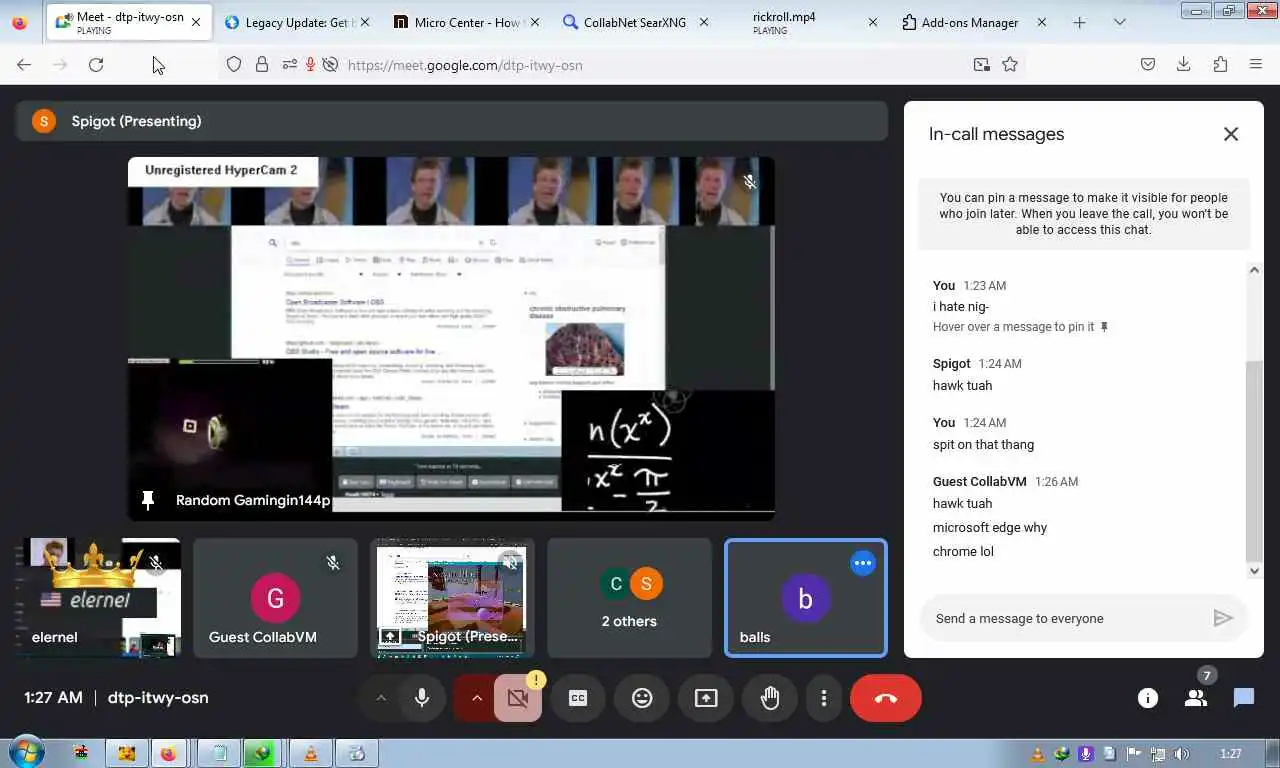The width and height of the screenshot is (1280, 768).
Task: Unpin the Random Gamingin144p tile pin icon
Action: click(148, 500)
